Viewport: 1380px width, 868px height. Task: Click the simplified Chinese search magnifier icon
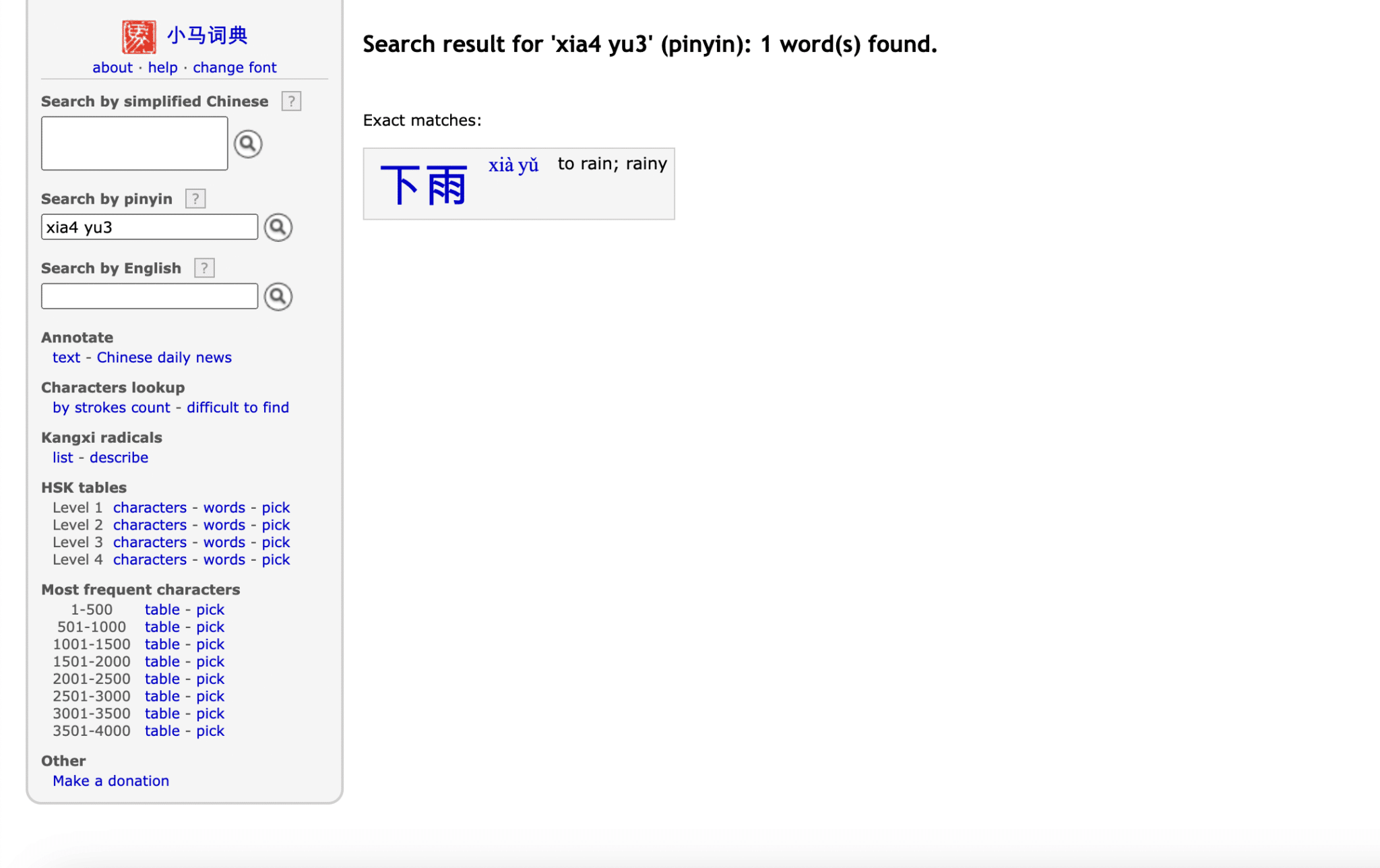point(248,144)
